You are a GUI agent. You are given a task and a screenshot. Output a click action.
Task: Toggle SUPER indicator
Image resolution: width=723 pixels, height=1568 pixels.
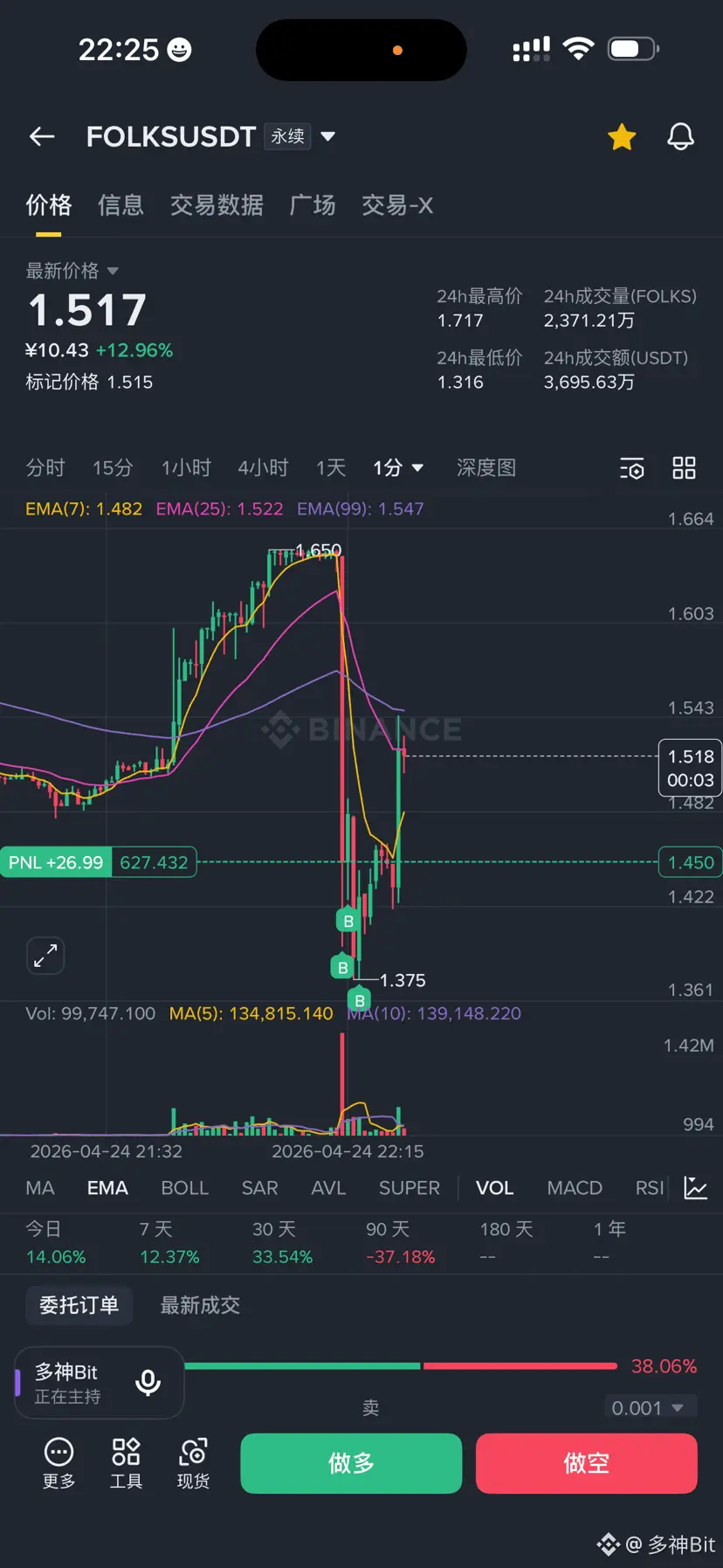pos(410,1188)
